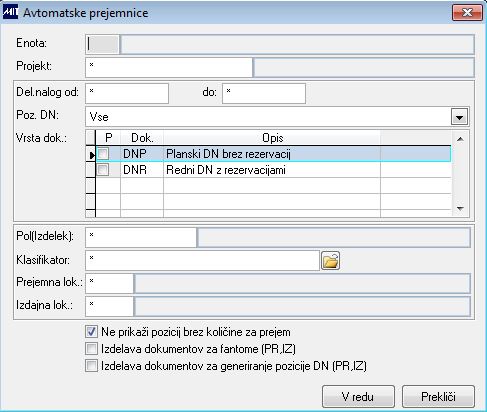Select the DNP row indicator arrow
Viewport: 487px width, 412px height.
coord(91,154)
